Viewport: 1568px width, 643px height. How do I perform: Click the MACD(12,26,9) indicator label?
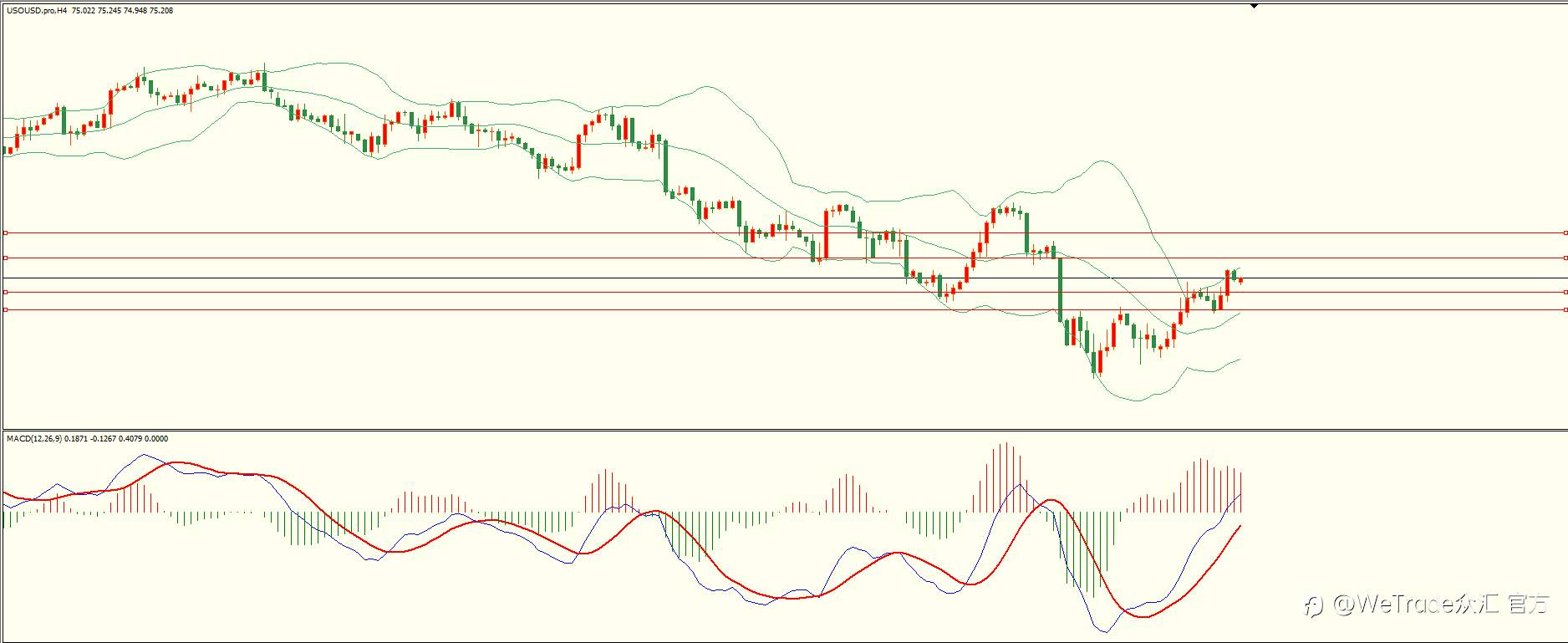point(87,438)
